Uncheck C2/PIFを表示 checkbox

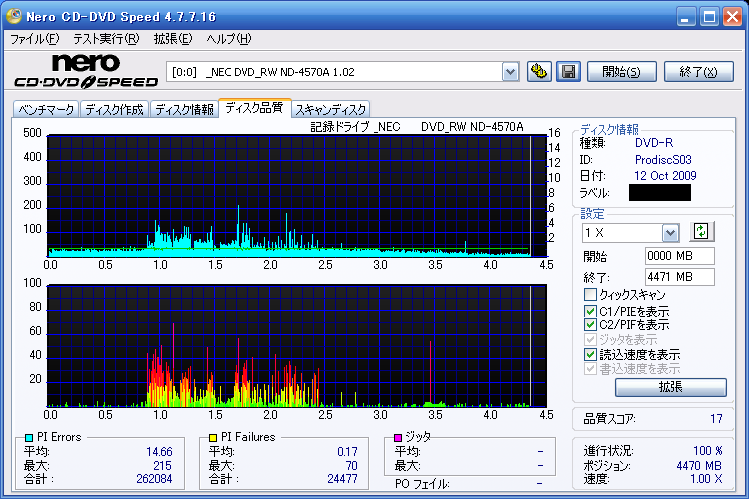pos(590,325)
